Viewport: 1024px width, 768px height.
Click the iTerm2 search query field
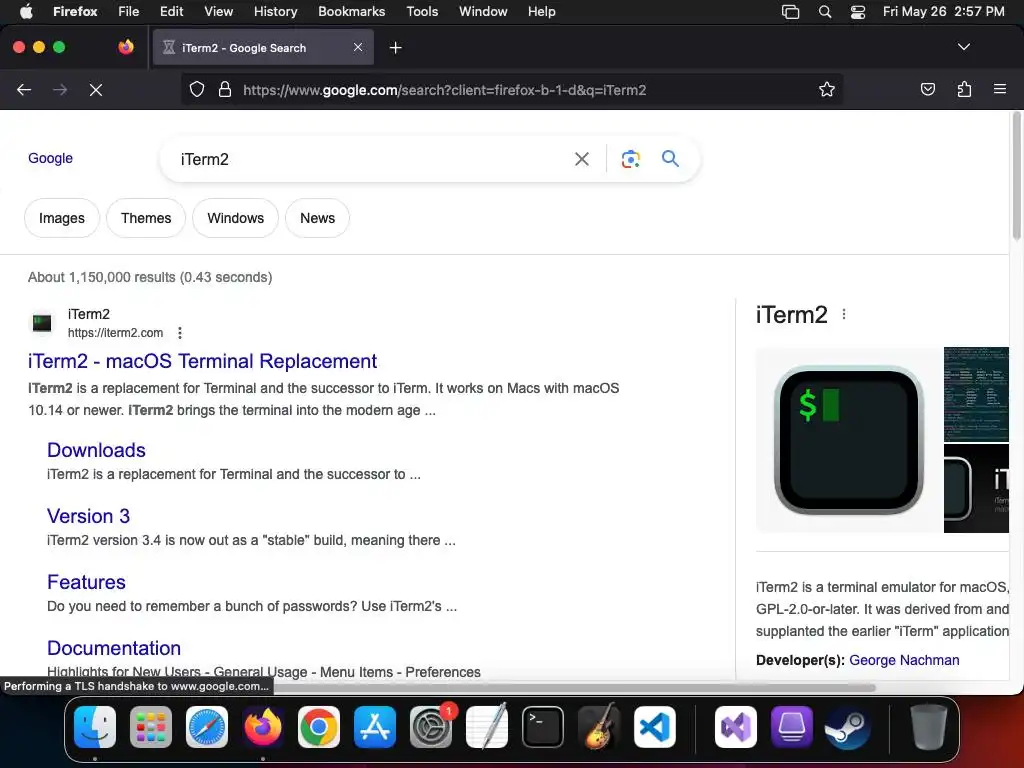[x=372, y=159]
